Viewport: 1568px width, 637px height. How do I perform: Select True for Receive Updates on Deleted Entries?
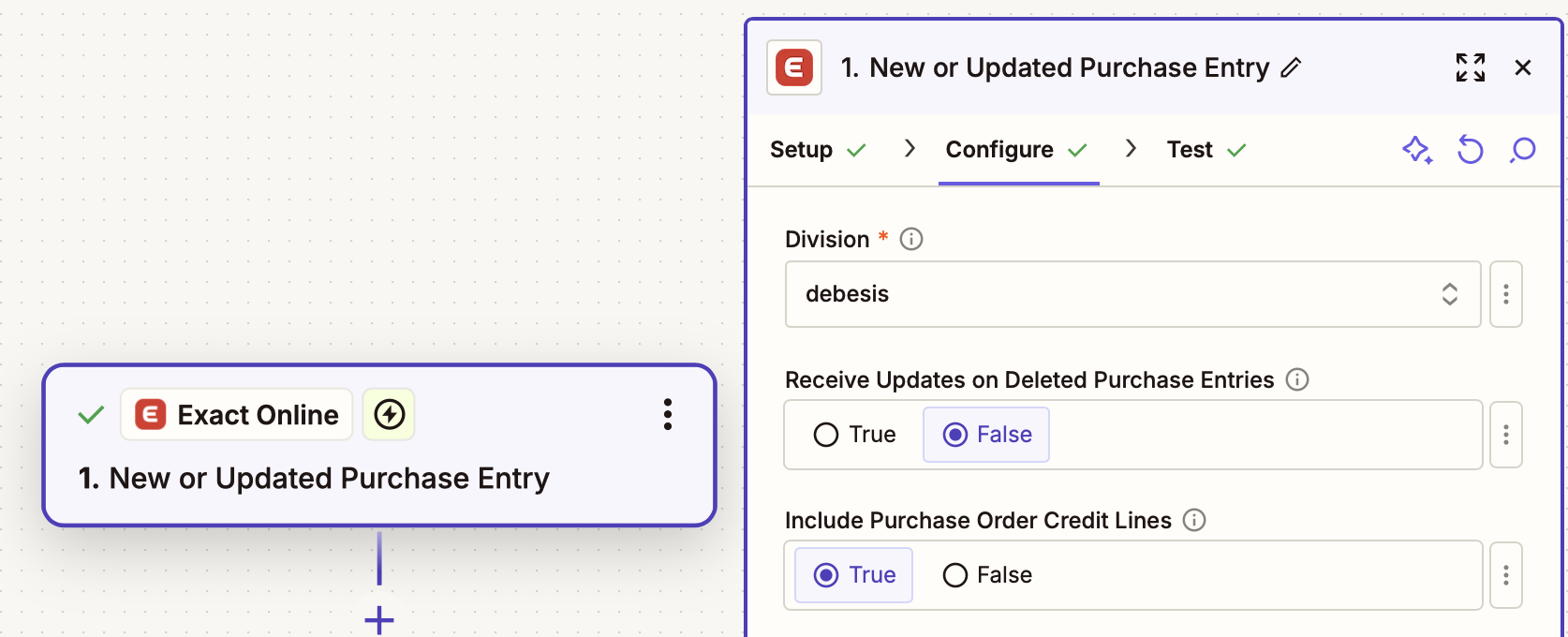[x=855, y=435]
